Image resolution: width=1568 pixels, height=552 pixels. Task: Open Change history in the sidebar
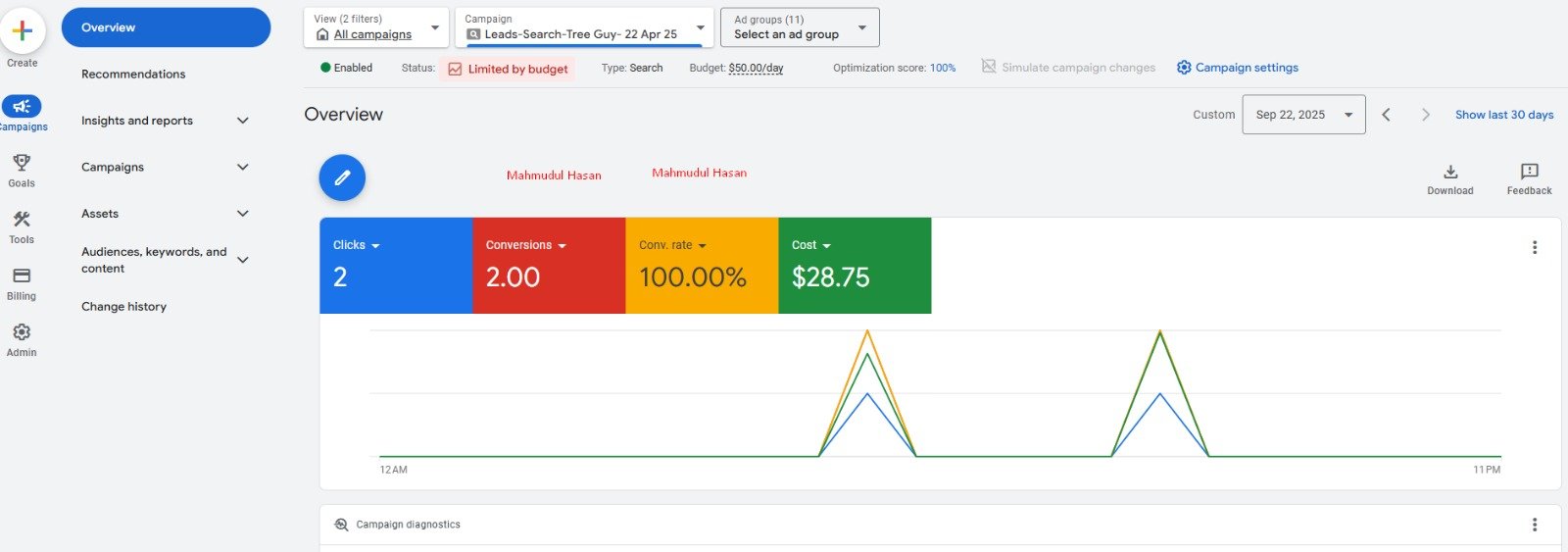pos(123,307)
